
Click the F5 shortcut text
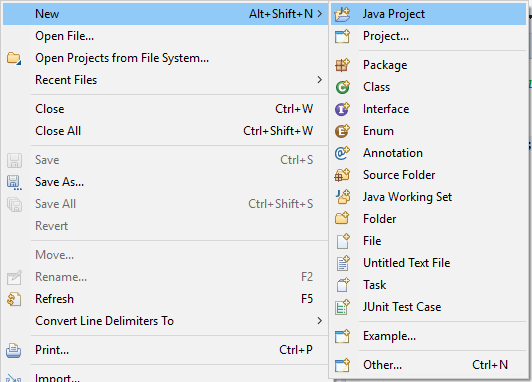pyautogui.click(x=307, y=299)
